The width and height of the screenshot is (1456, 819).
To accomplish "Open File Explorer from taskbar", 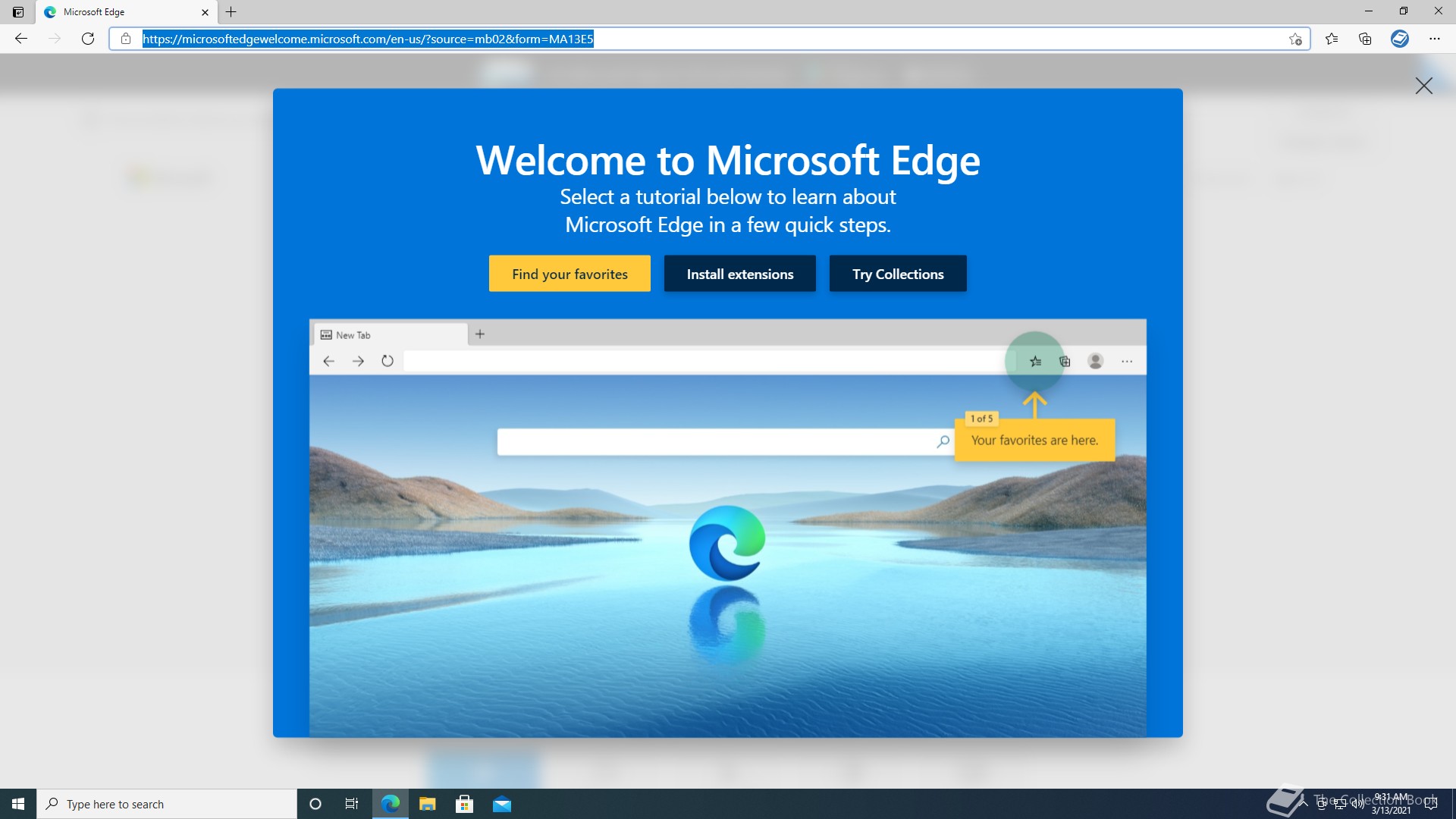I will tap(428, 804).
